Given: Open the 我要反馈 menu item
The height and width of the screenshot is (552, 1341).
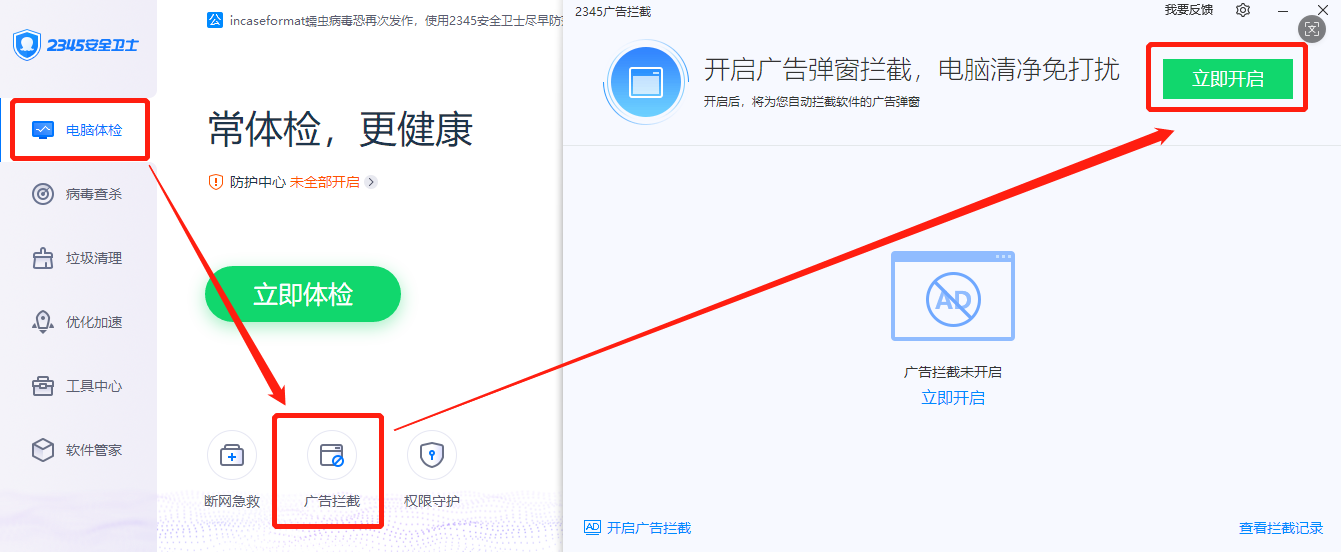Looking at the screenshot, I should 1189,10.
